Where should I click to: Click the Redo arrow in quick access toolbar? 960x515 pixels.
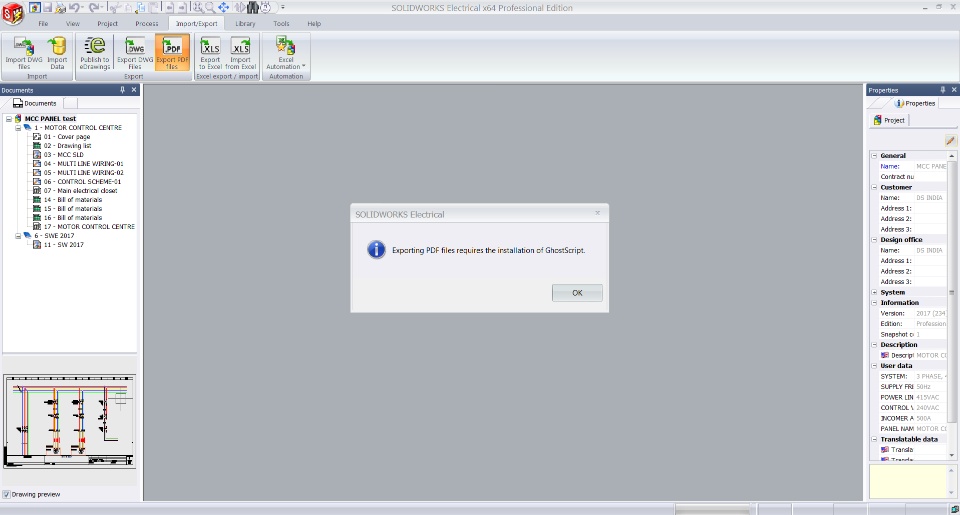pyautogui.click(x=95, y=8)
